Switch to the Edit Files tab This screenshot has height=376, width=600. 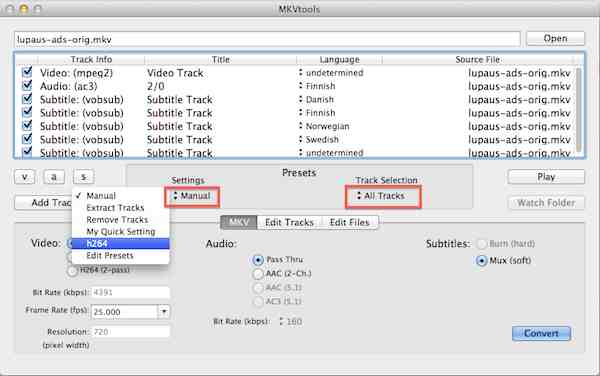pyautogui.click(x=350, y=222)
